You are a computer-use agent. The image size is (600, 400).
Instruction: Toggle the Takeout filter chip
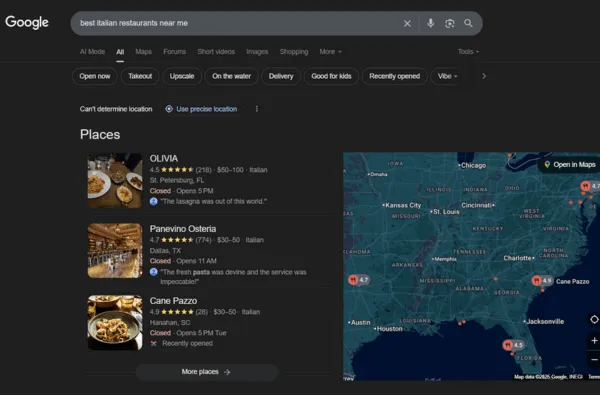tap(141, 76)
